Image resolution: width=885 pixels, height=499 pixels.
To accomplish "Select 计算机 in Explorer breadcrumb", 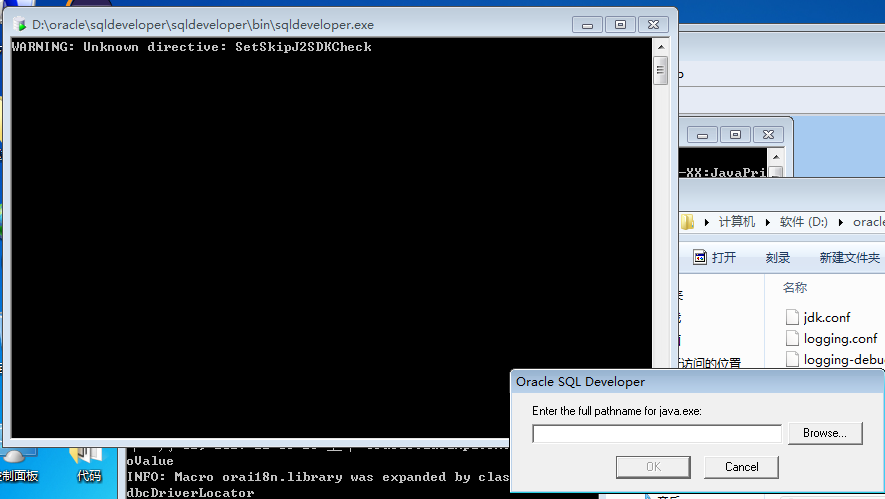I will click(737, 222).
